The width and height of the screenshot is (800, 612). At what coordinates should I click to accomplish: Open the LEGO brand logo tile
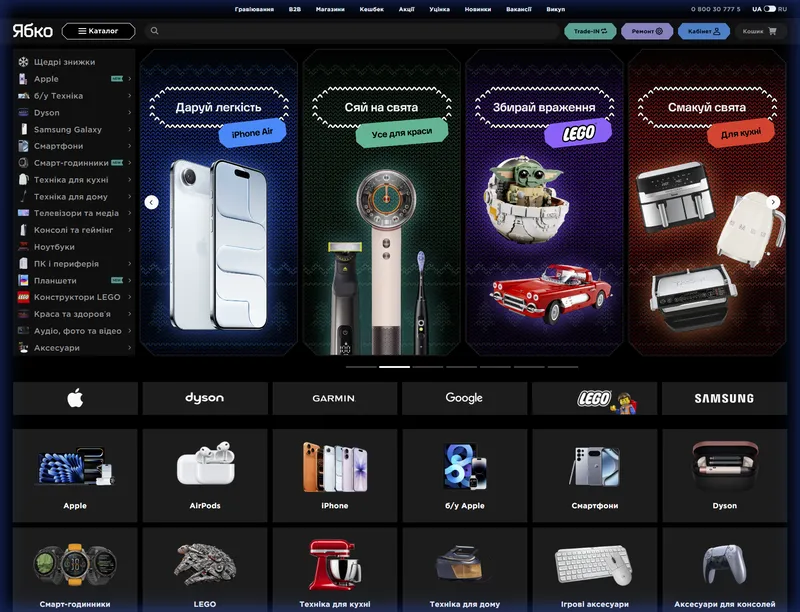pyautogui.click(x=594, y=398)
